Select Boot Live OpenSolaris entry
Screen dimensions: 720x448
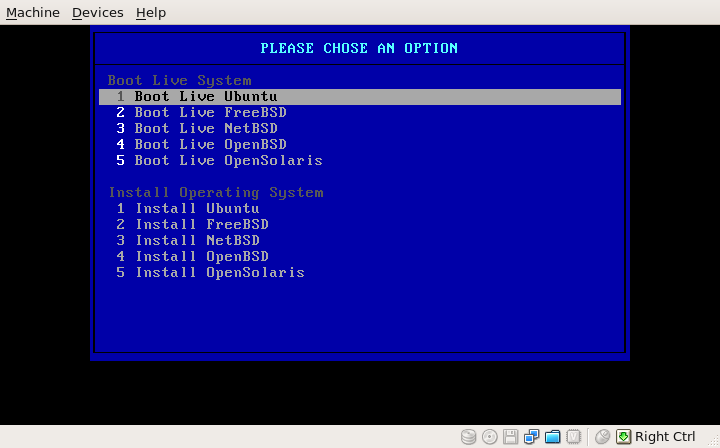click(228, 161)
